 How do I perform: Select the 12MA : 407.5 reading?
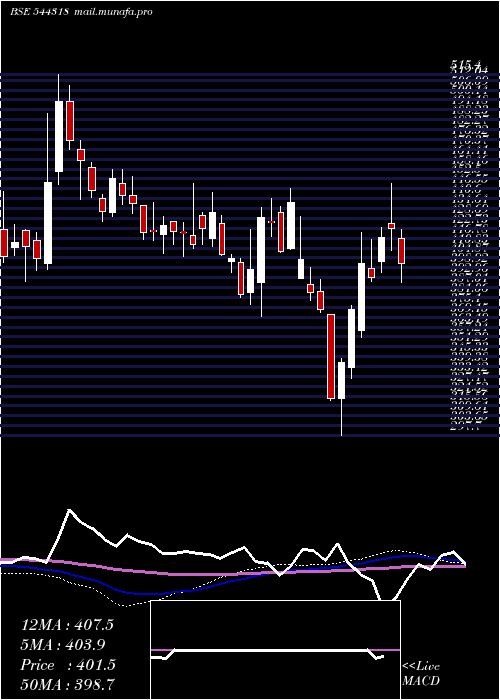[x=67, y=625]
